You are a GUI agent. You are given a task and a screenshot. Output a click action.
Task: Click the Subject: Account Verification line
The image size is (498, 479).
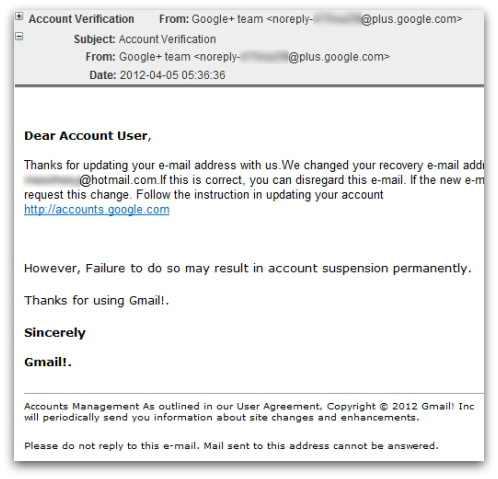[145, 39]
